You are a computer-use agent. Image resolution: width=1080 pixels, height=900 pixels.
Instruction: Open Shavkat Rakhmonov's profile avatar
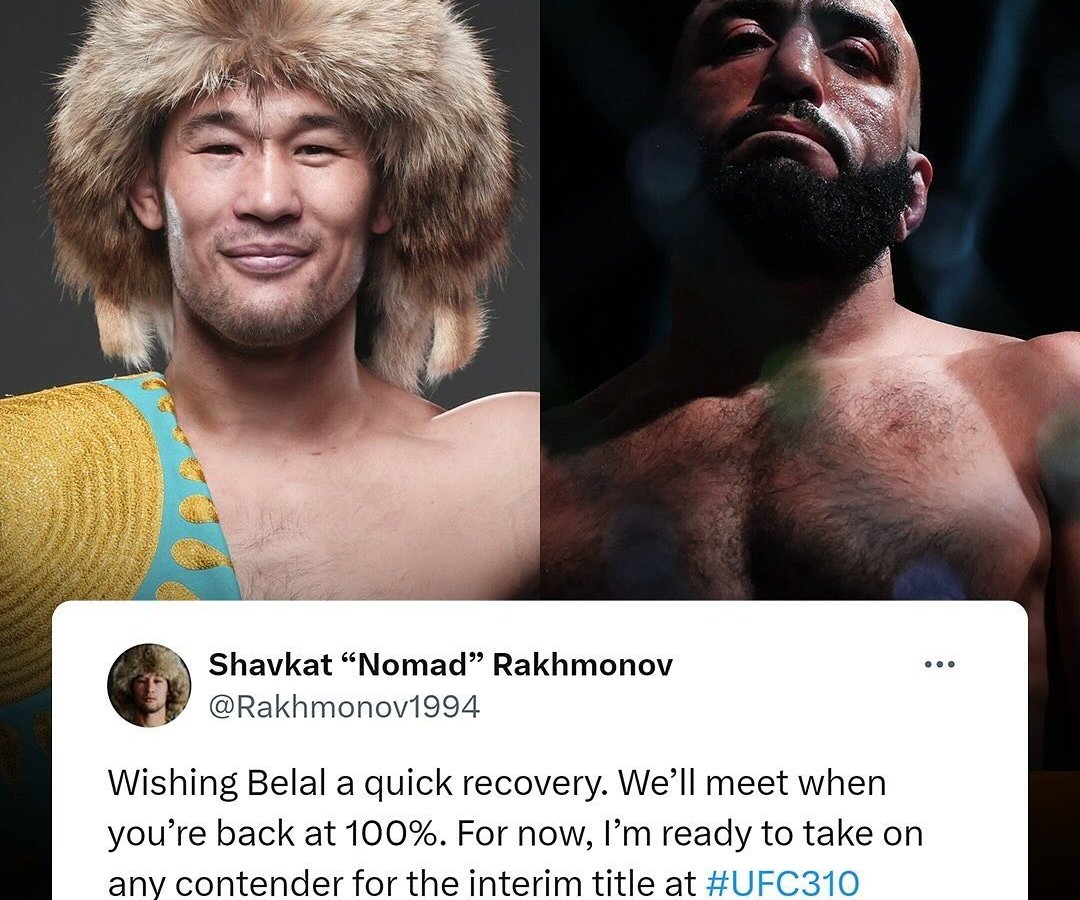click(x=149, y=685)
